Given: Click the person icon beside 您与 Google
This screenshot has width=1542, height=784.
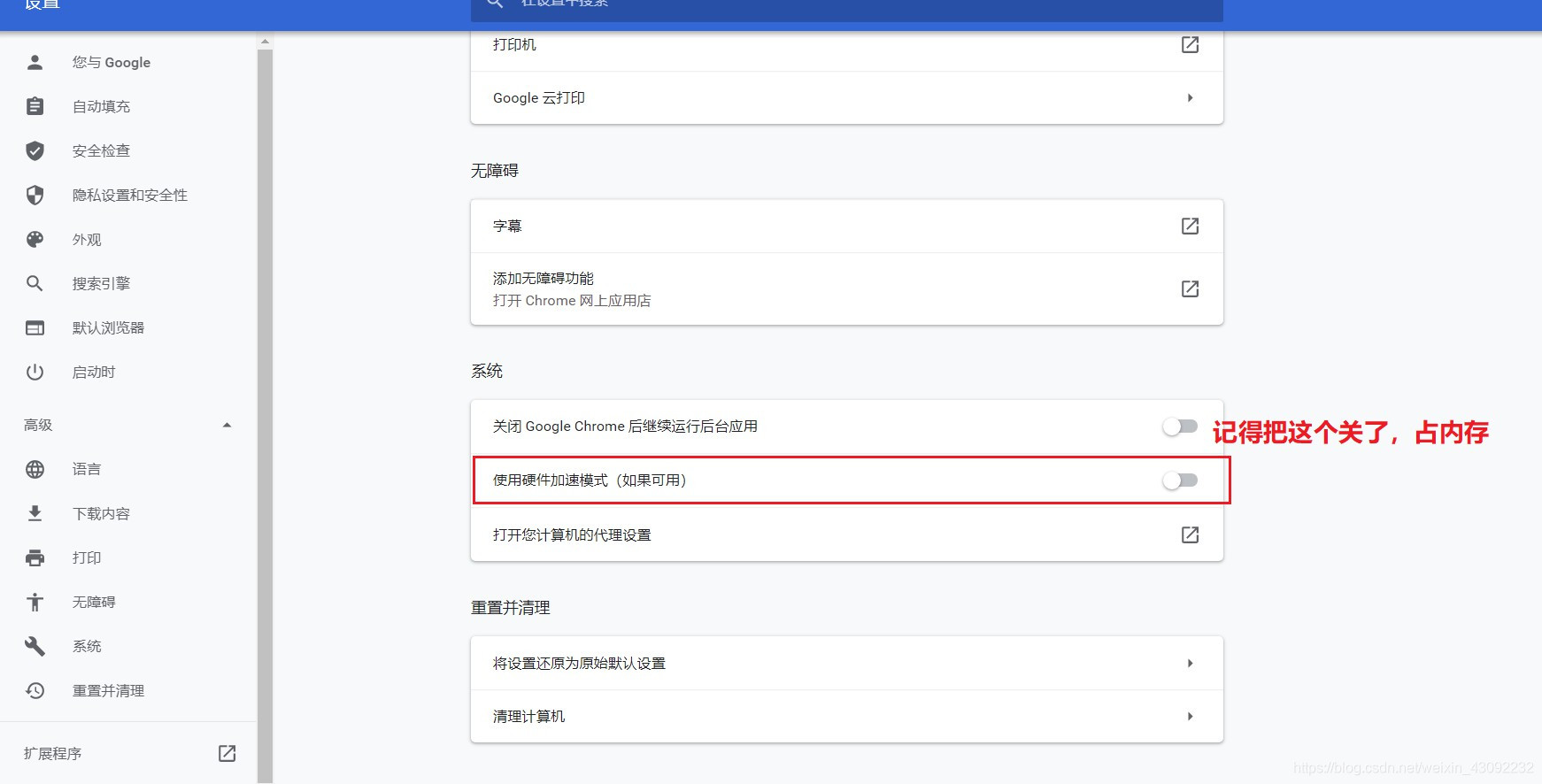Looking at the screenshot, I should 35,62.
